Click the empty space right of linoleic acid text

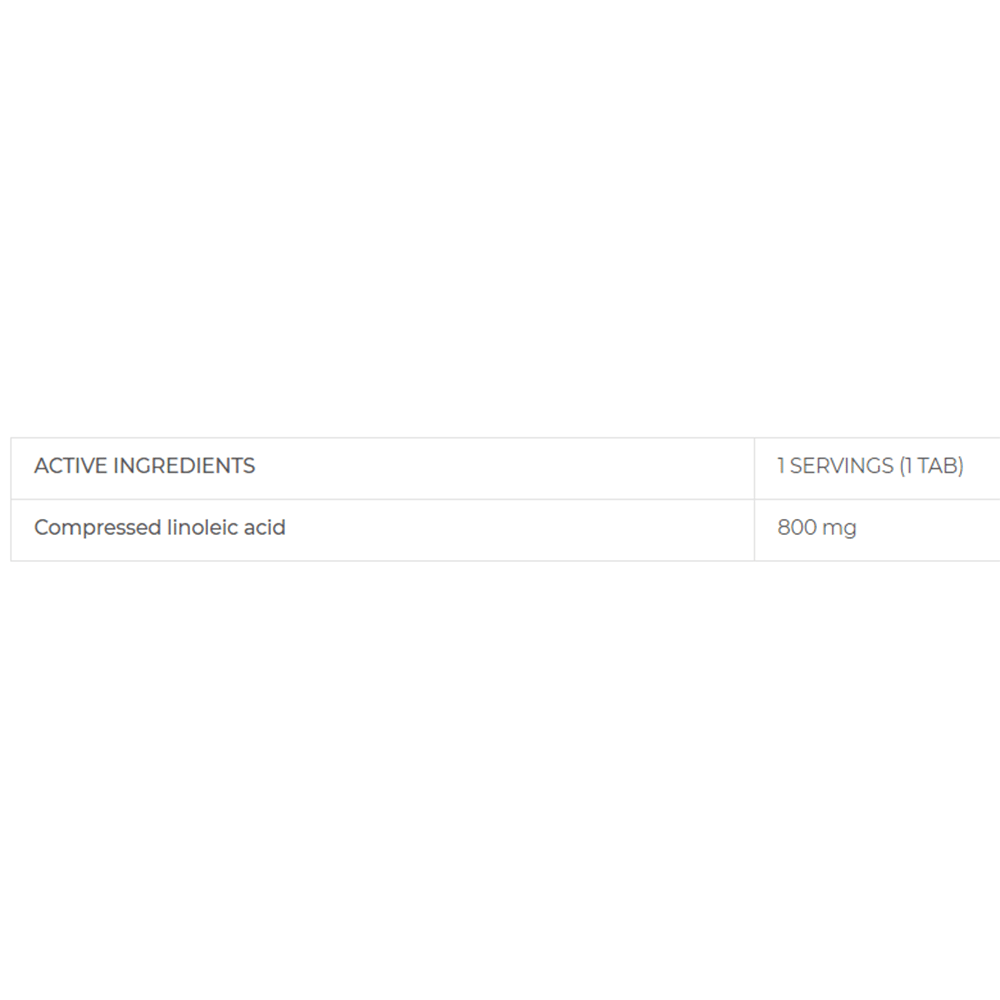click(520, 530)
